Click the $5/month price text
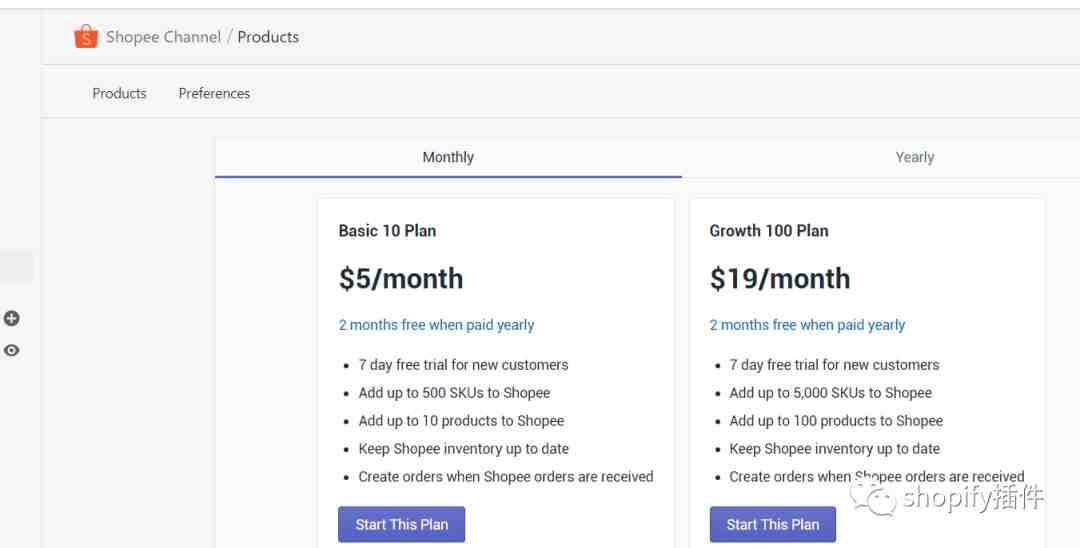The height and width of the screenshot is (548, 1080). (400, 279)
